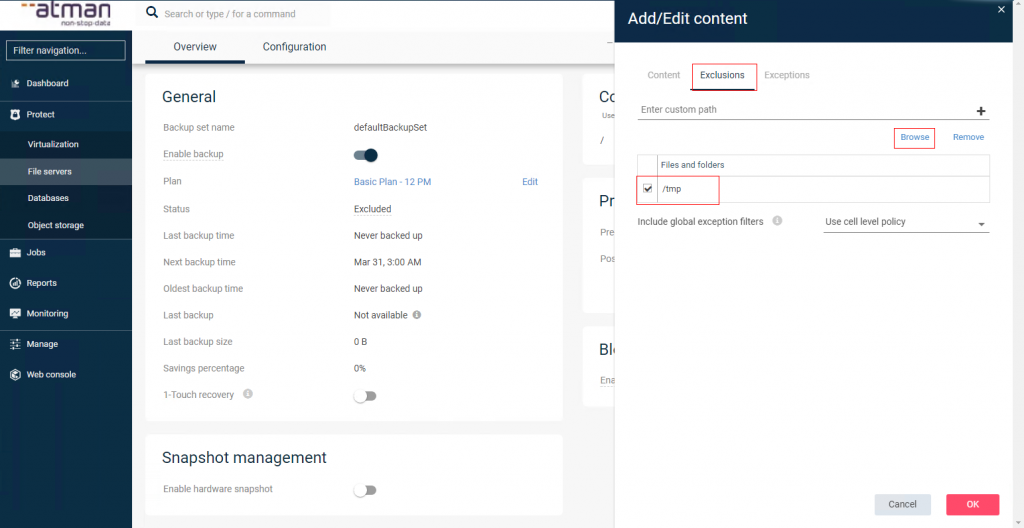
Task: Click the Browse link
Action: pyautogui.click(x=914, y=137)
